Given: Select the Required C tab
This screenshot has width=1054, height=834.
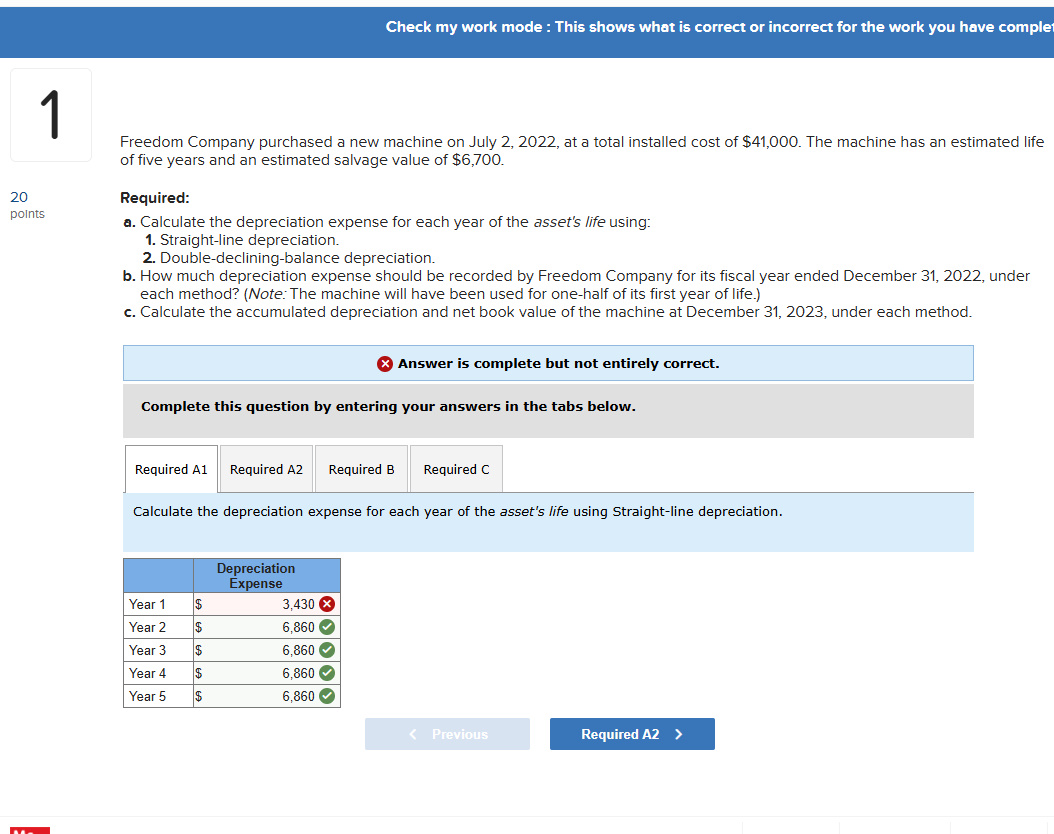Looking at the screenshot, I should (x=455, y=468).
